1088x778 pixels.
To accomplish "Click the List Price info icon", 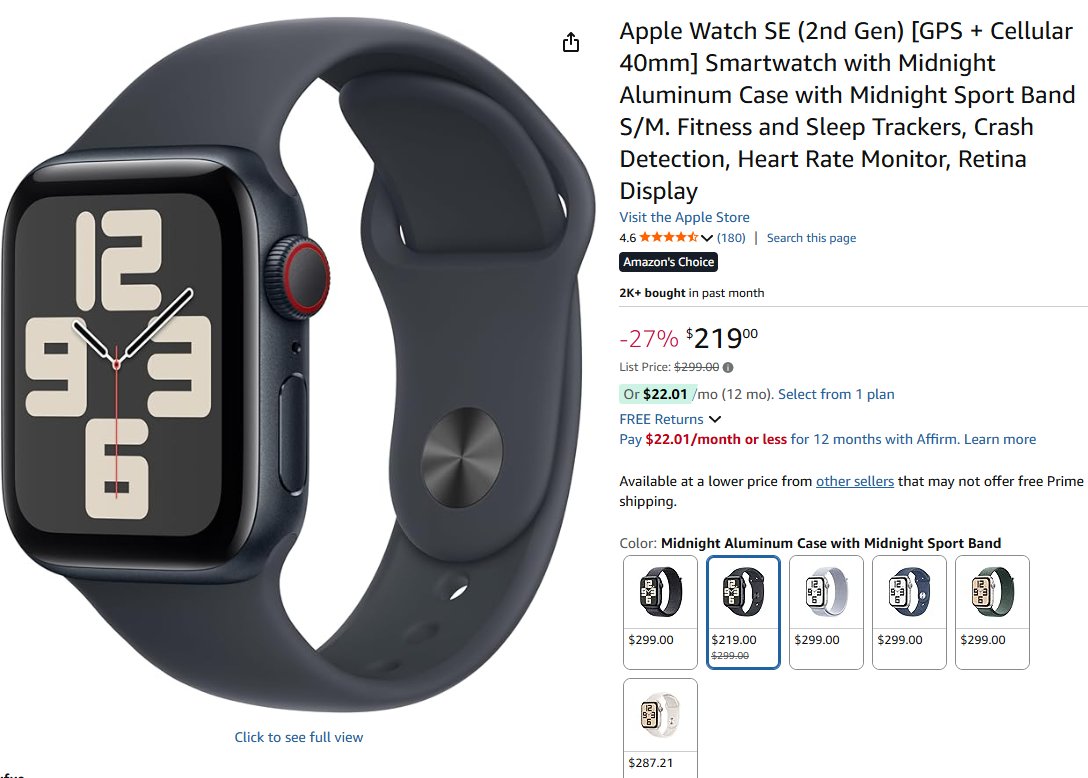I will tap(728, 367).
